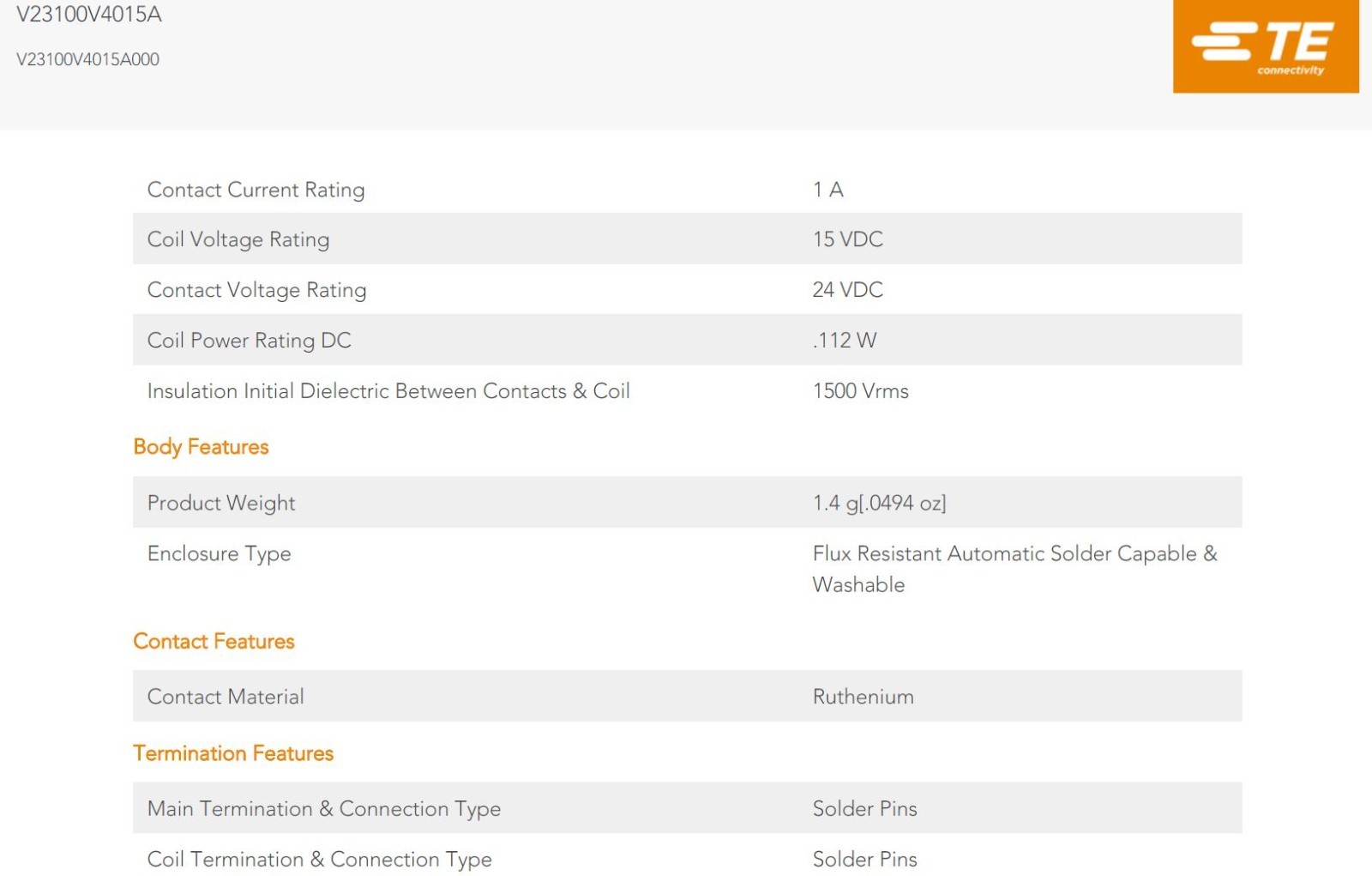Select the Coil Voltage Rating row
This screenshot has width=1372, height=876.
click(687, 239)
